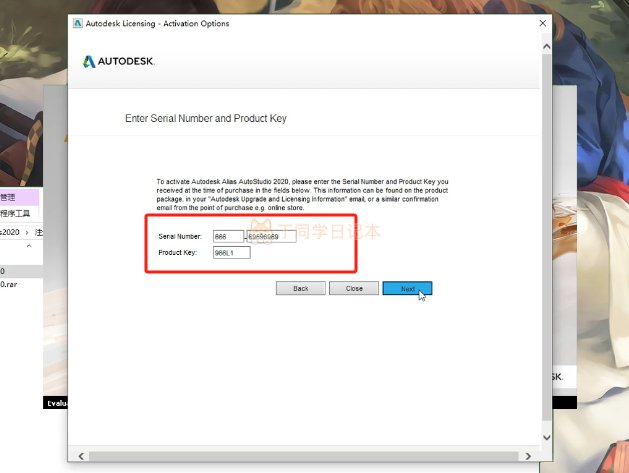Click the Next button
The height and width of the screenshot is (473, 629).
tap(407, 288)
